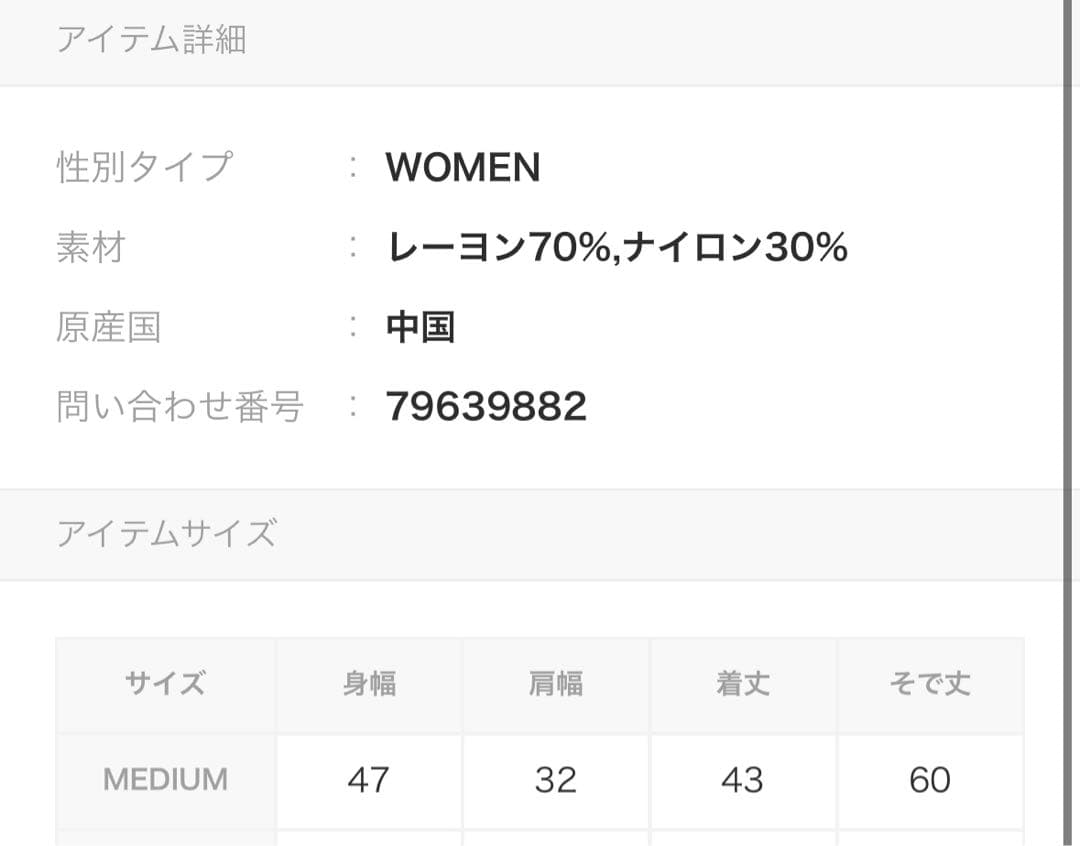This screenshot has height=846, width=1080.
Task: Click the 原産国 label
Action: click(x=109, y=327)
